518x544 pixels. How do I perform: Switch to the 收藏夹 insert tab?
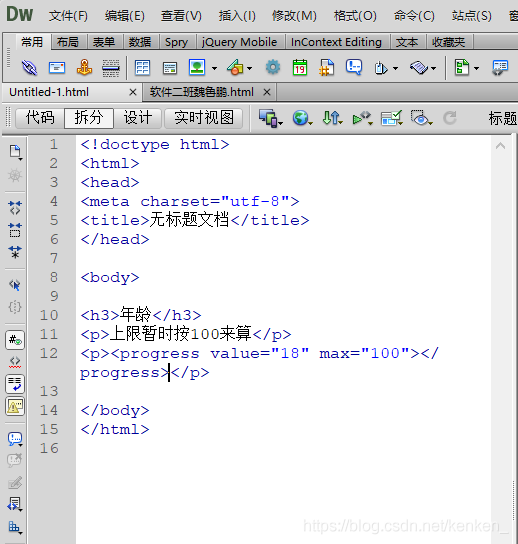coord(449,42)
